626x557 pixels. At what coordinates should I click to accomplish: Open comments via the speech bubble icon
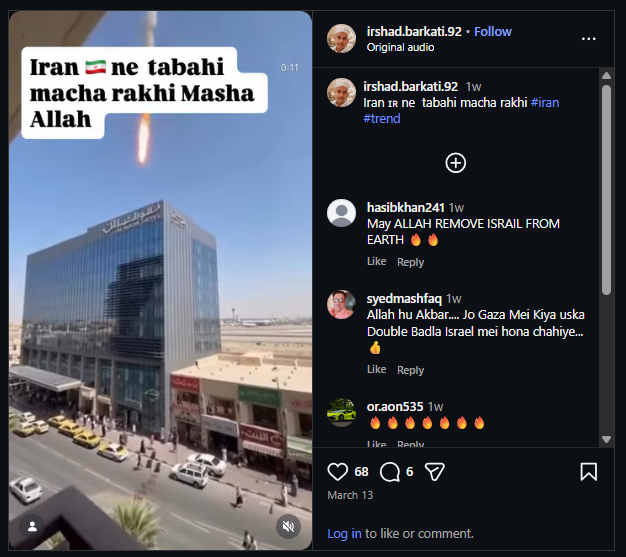coord(390,472)
